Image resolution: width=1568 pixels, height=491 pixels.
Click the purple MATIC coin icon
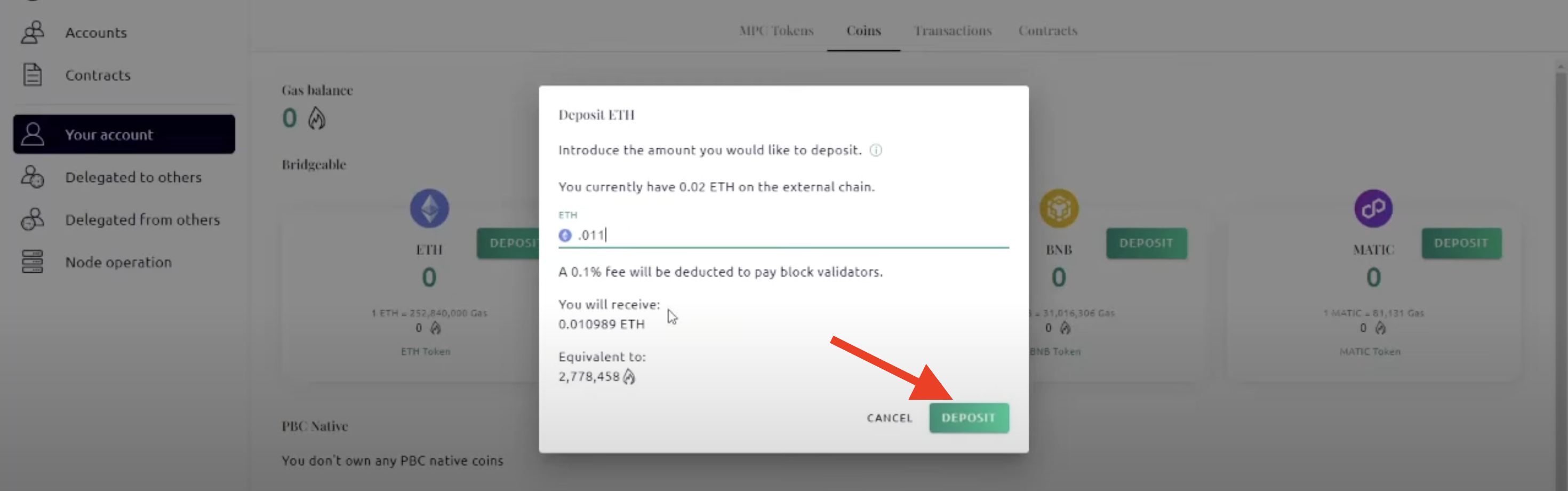coord(1373,208)
